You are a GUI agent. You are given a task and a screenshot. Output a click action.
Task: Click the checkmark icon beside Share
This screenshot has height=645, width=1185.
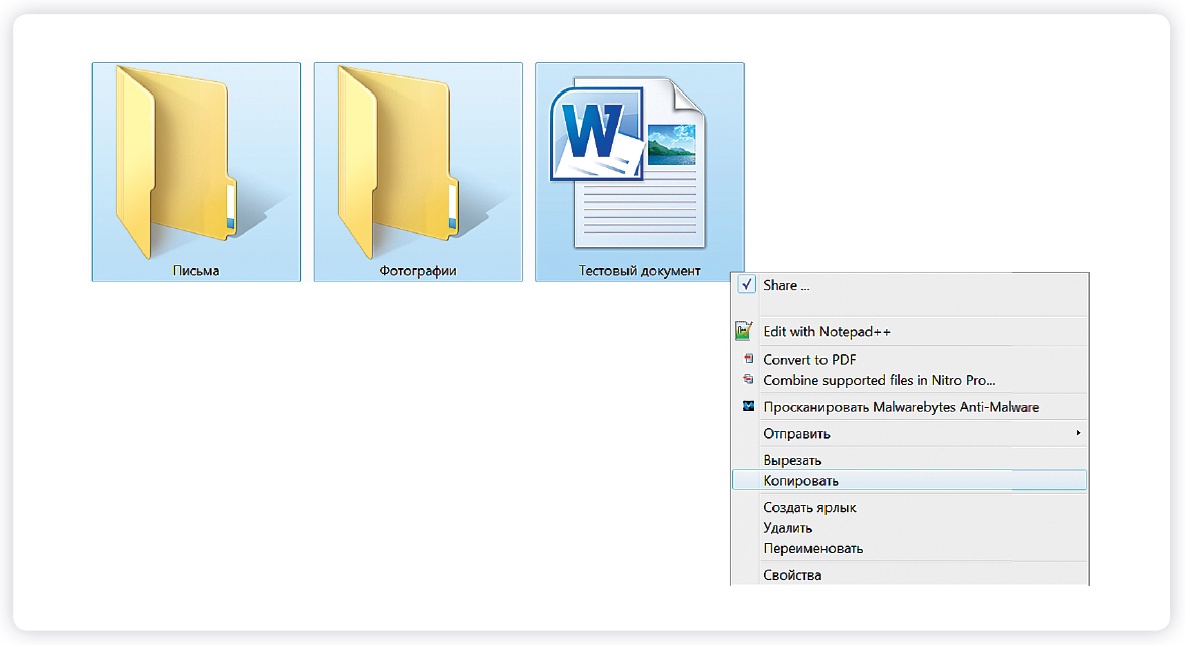click(x=746, y=285)
